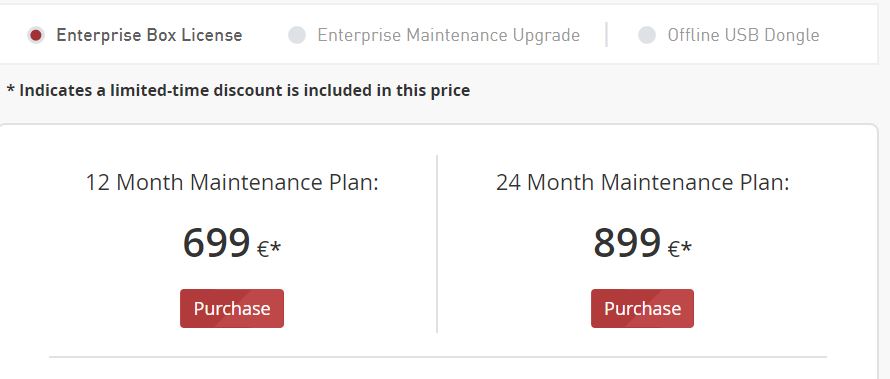This screenshot has width=890, height=379.
Task: Click the vertical divider before Offline USB Dongle
Action: 607,35
